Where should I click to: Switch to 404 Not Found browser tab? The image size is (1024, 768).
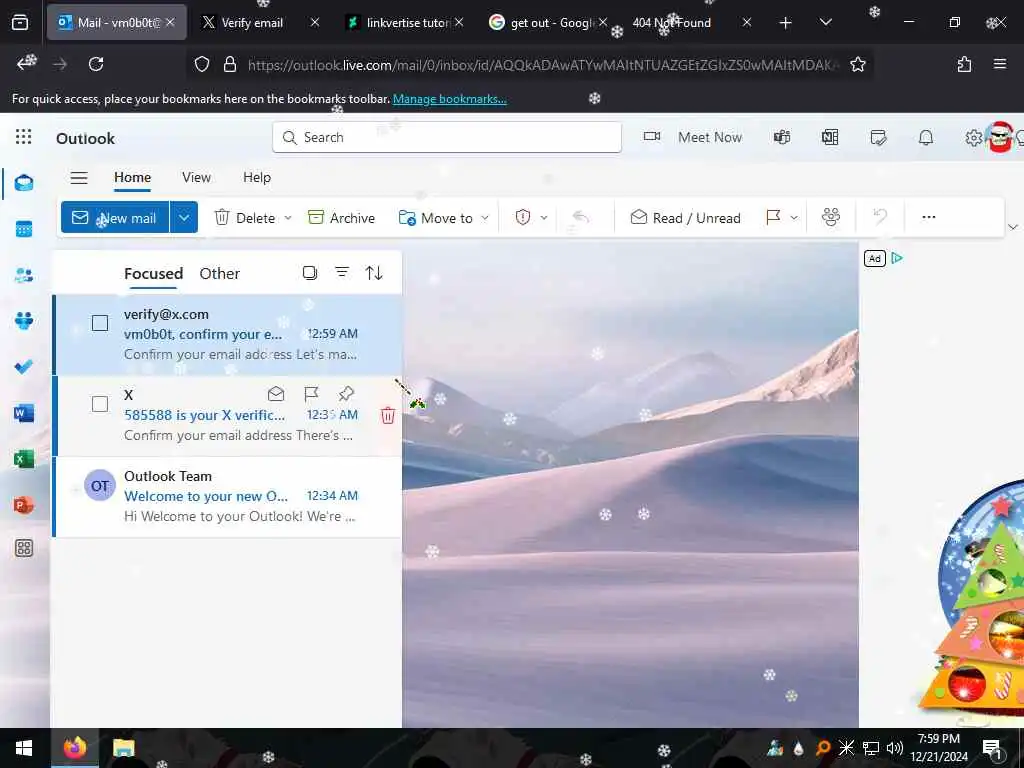tap(691, 22)
